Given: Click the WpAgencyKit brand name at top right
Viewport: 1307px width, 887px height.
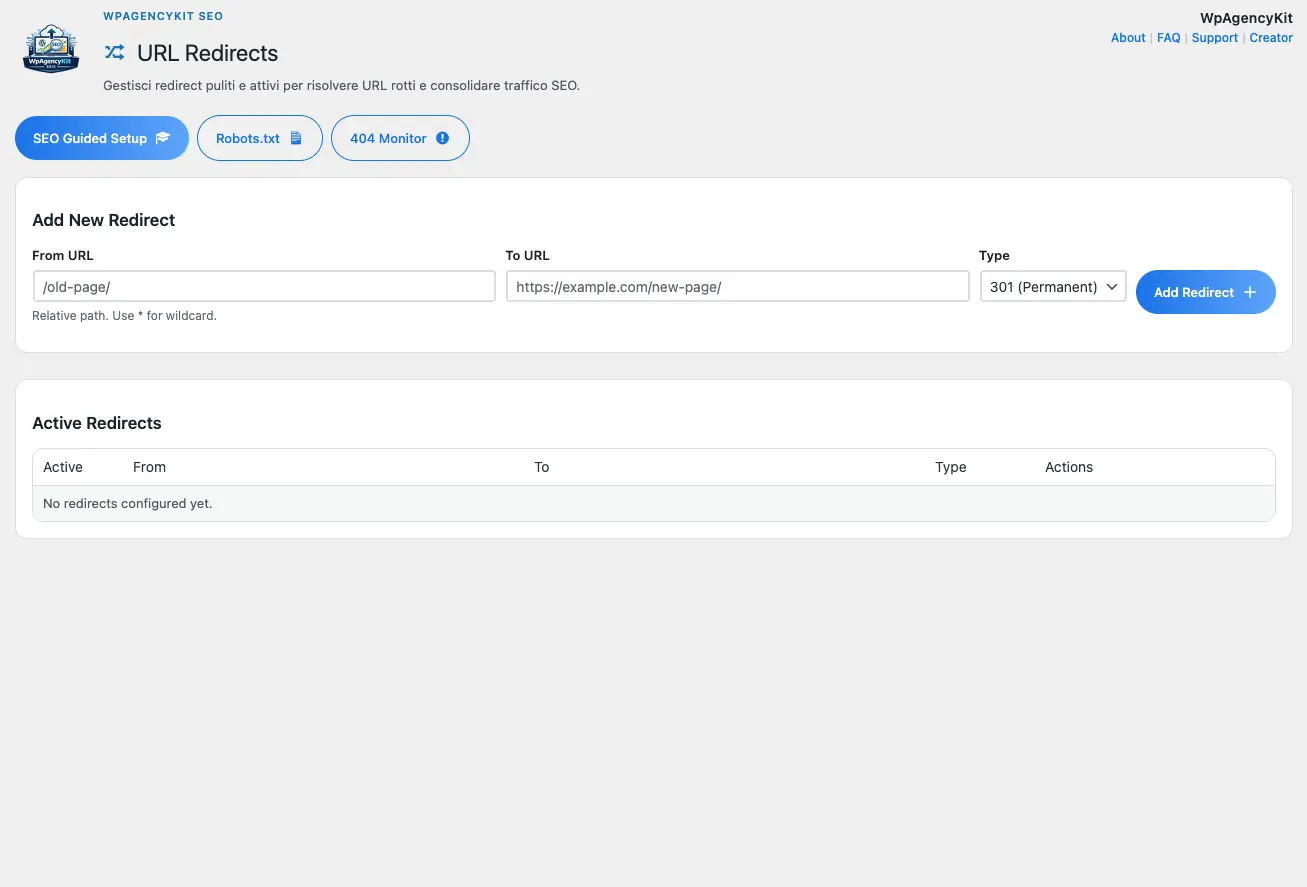Looking at the screenshot, I should (x=1247, y=18).
